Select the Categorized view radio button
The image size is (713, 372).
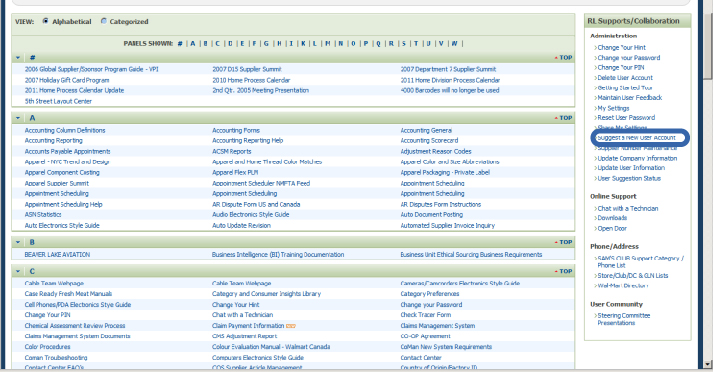[x=104, y=21]
